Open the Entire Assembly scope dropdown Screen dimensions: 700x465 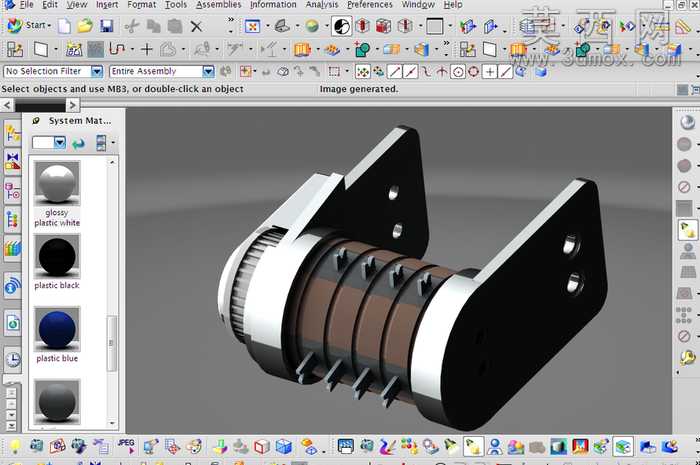click(208, 71)
